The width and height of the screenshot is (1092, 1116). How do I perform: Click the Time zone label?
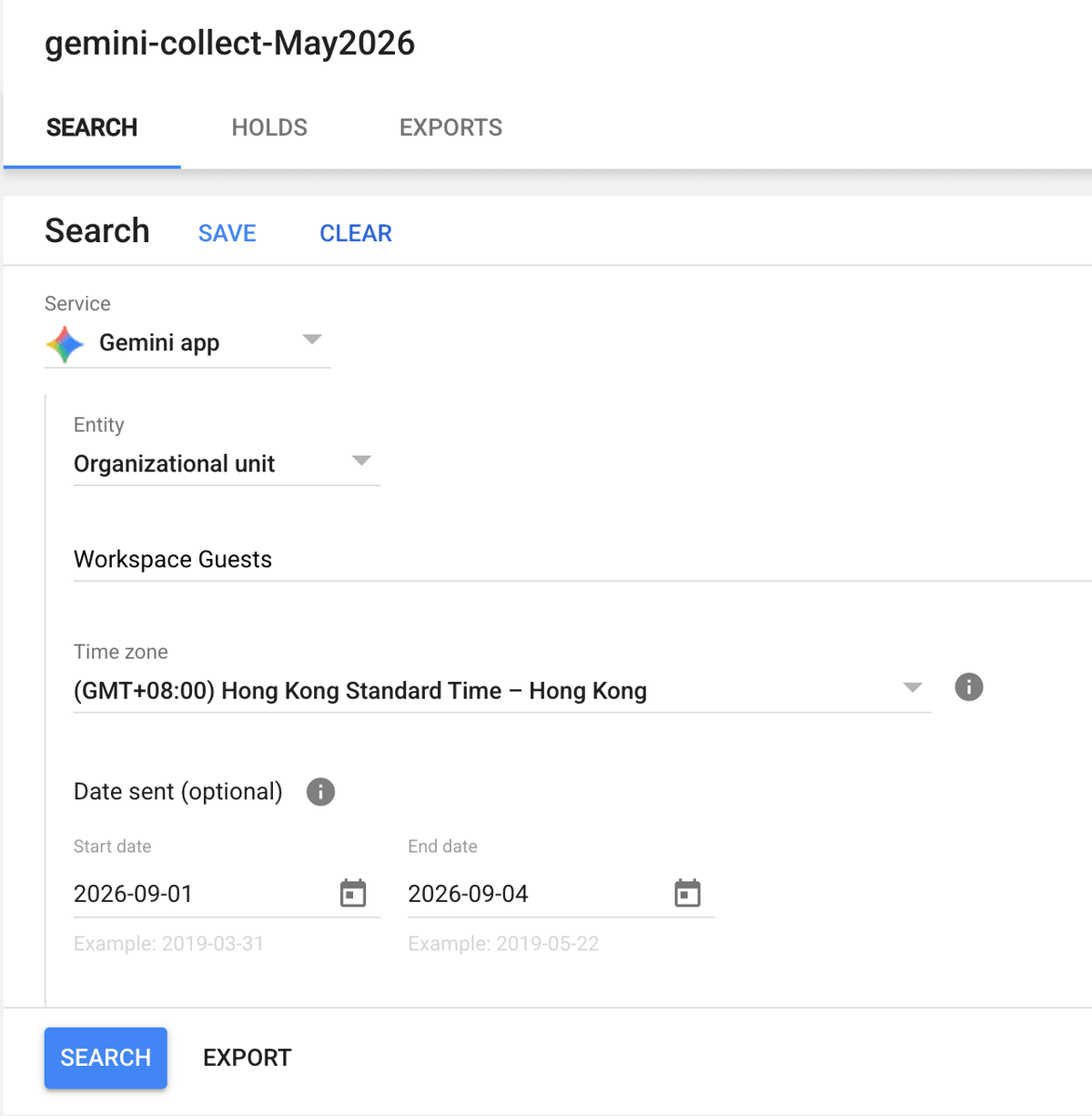[121, 652]
